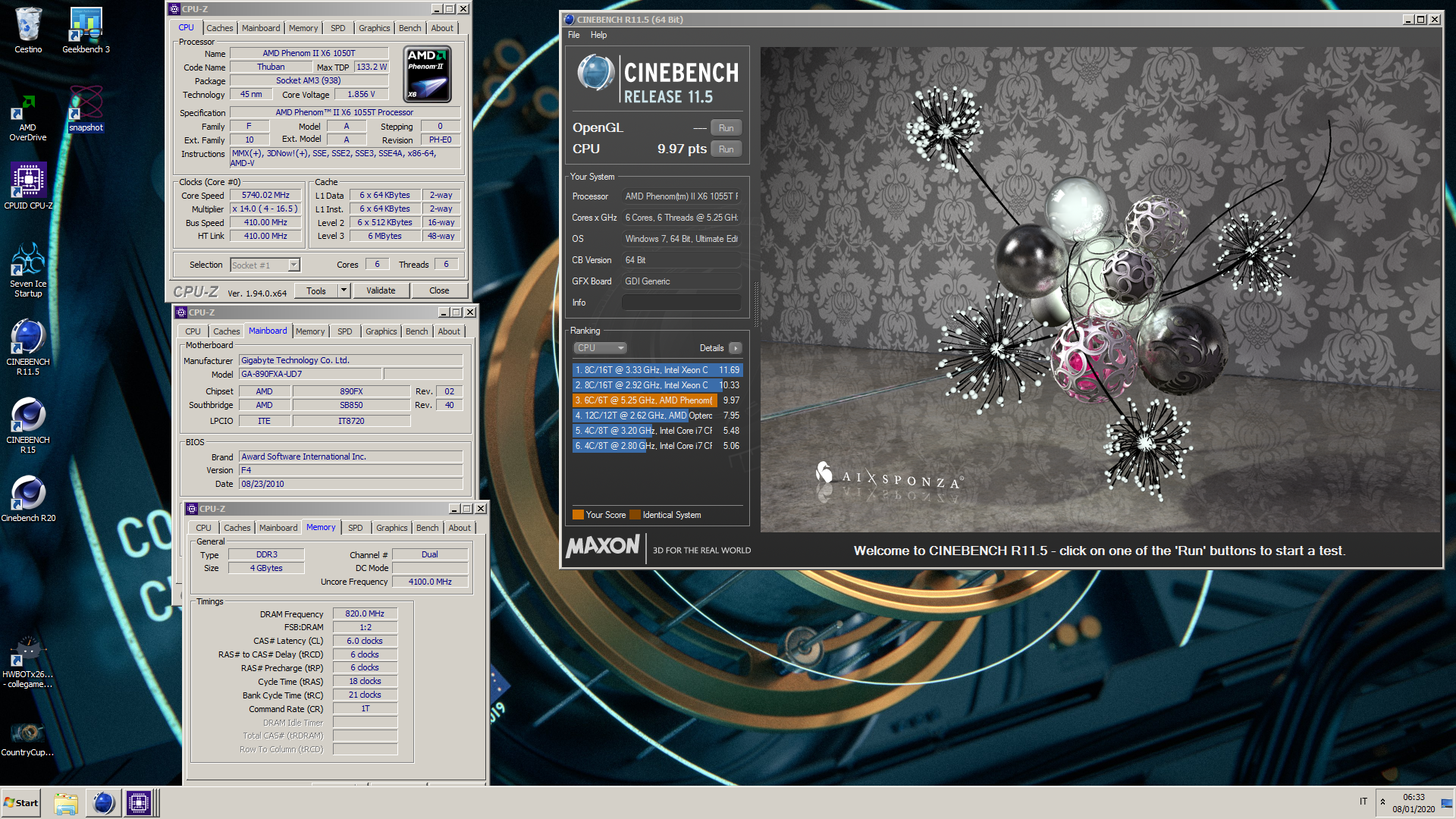Launch CPUID CPU-Z desktop icon
Screen dimensions: 1456x819
point(28,186)
